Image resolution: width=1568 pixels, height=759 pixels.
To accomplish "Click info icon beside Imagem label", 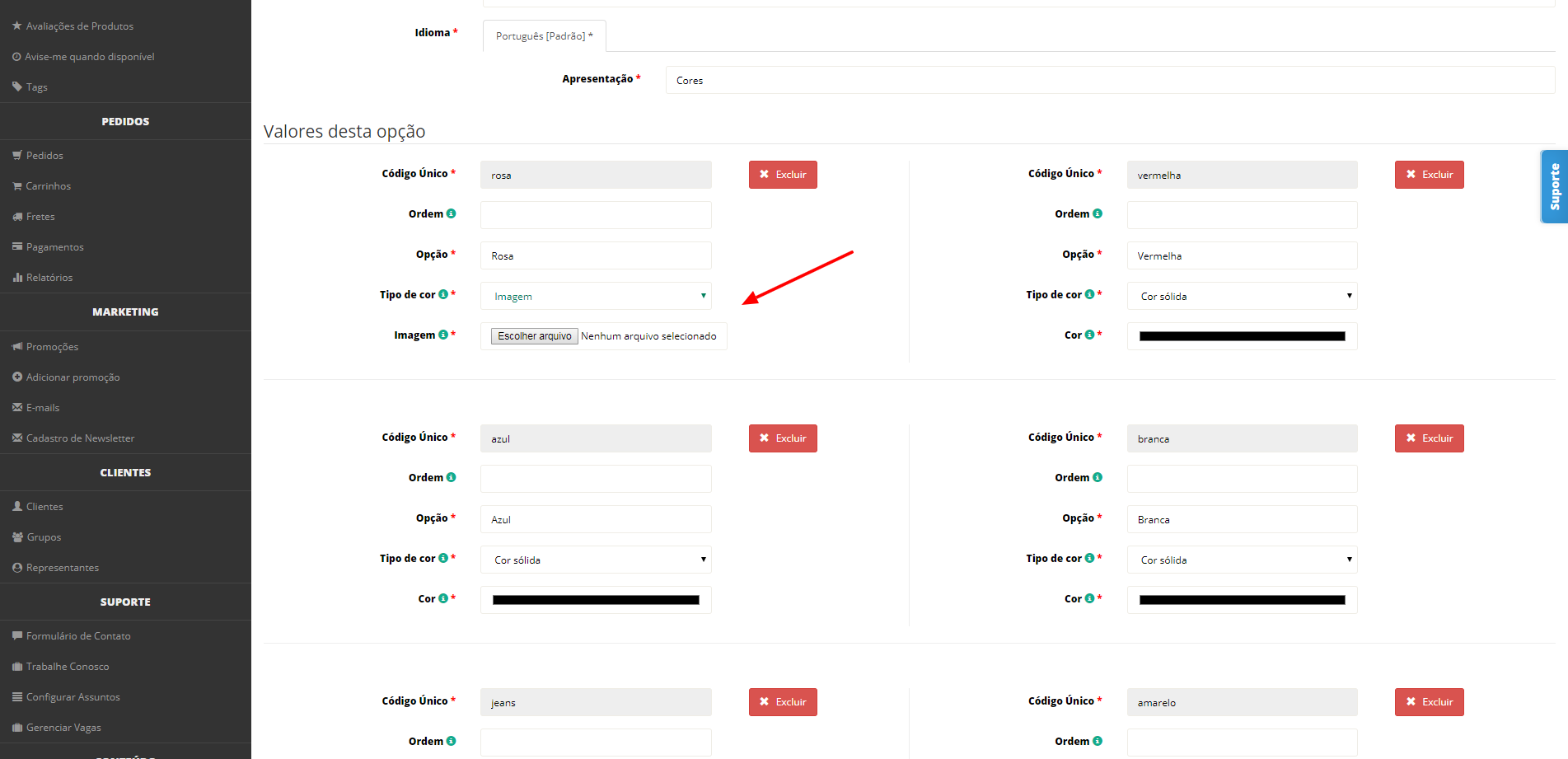I will (x=443, y=335).
